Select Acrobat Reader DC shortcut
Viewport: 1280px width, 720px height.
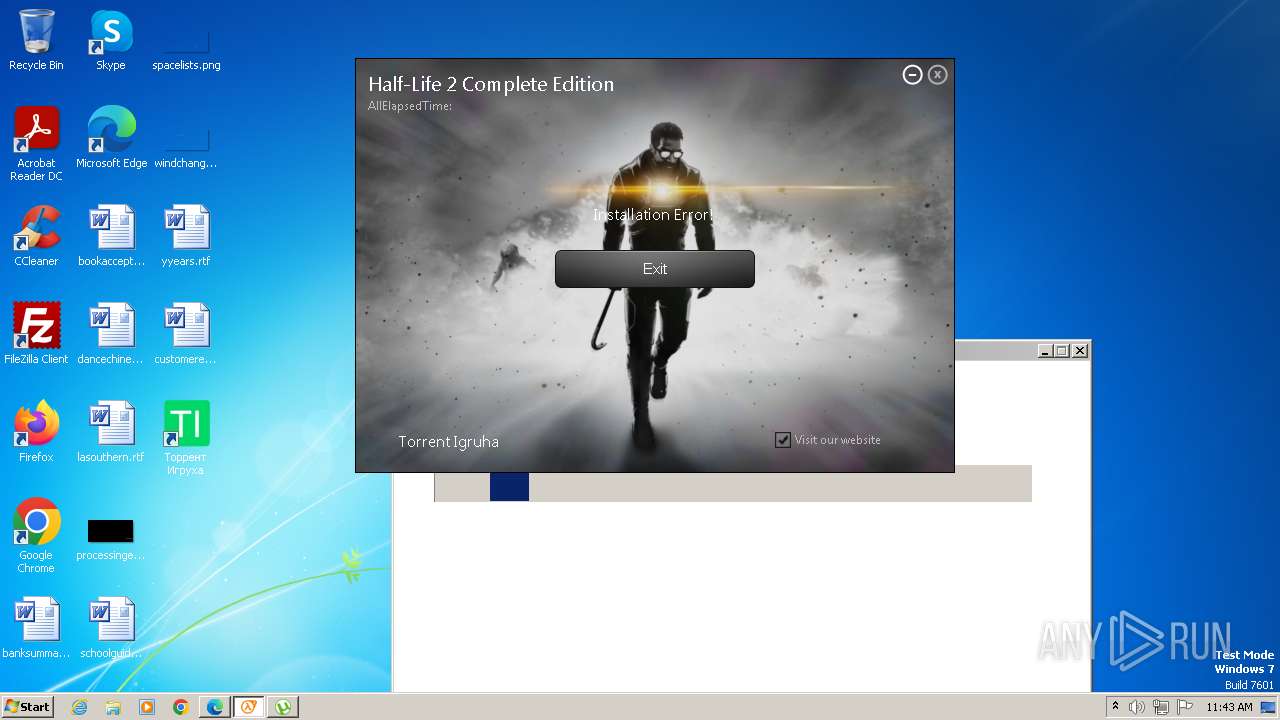coord(36,144)
